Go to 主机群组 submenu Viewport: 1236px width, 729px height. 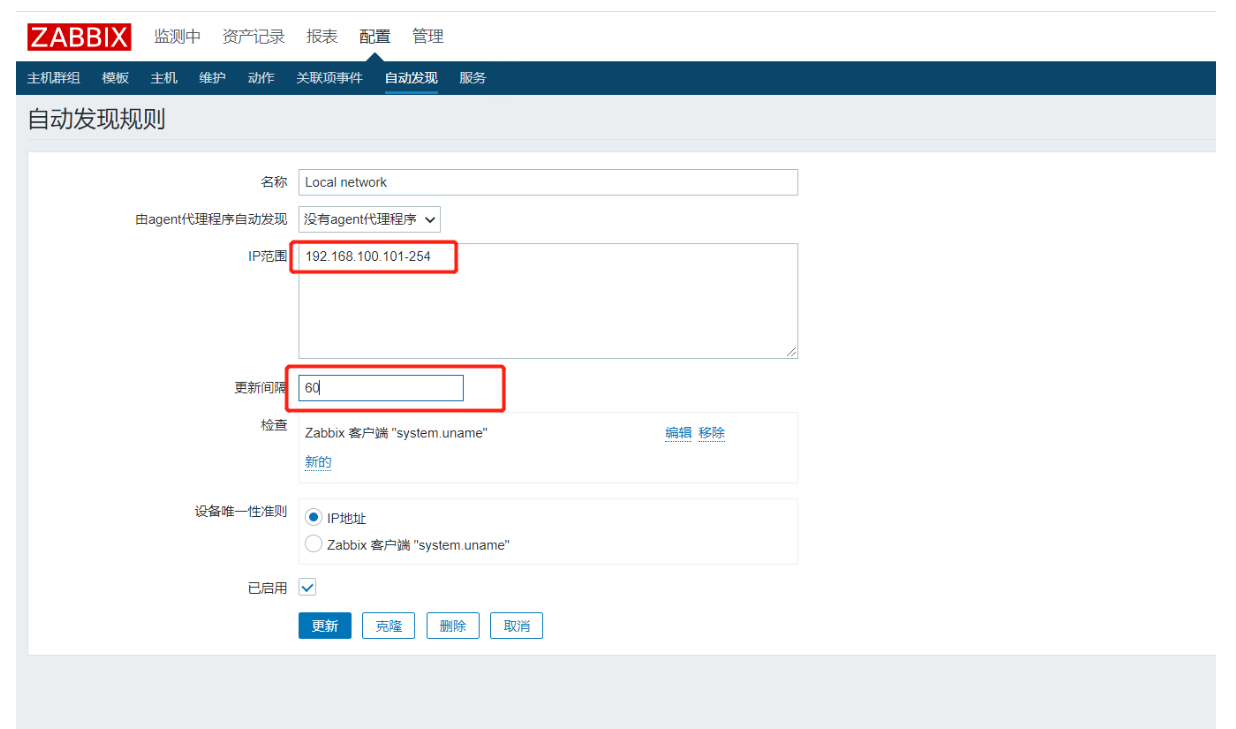[x=53, y=78]
